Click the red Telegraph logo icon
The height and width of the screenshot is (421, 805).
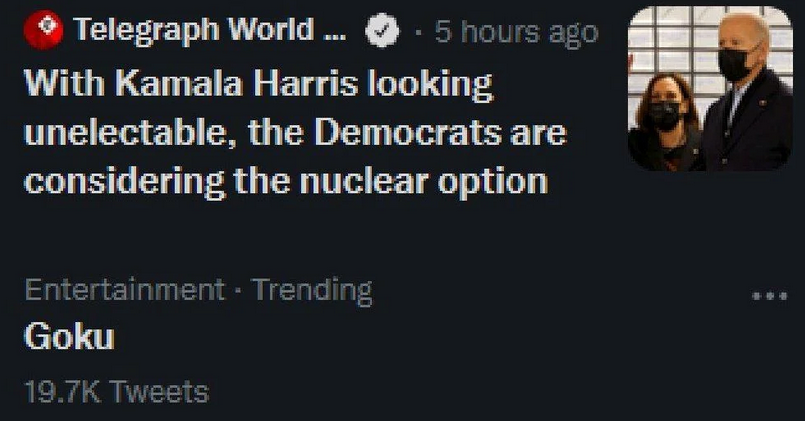pos(41,30)
